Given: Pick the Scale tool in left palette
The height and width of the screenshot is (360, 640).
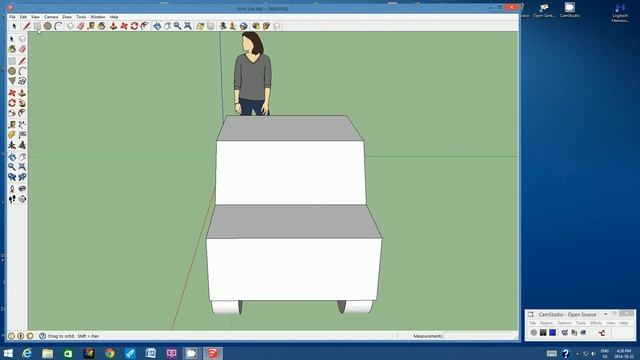Looking at the screenshot, I should tap(12, 113).
